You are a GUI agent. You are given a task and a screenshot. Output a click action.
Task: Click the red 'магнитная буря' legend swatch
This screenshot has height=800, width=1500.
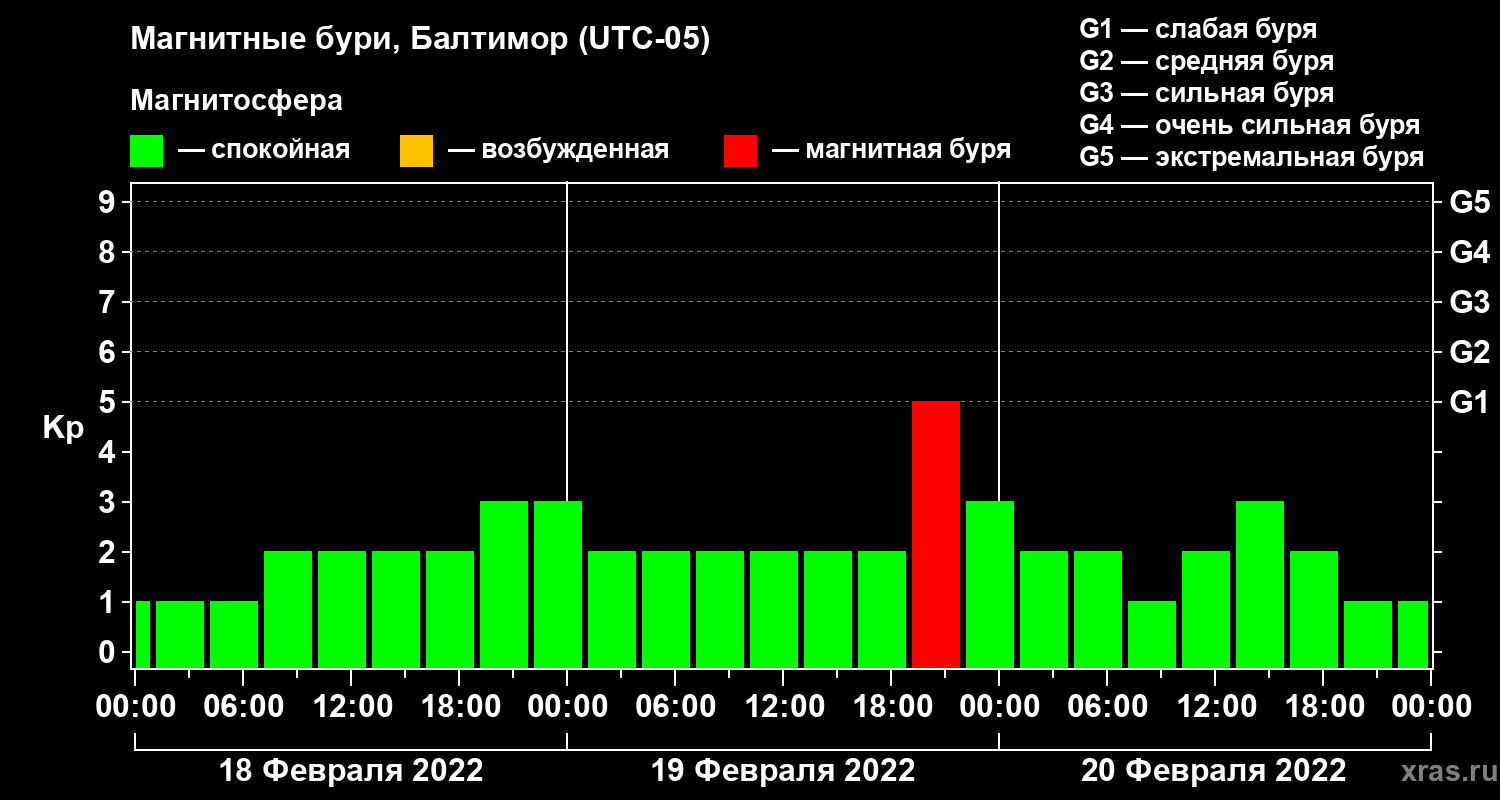[x=740, y=151]
